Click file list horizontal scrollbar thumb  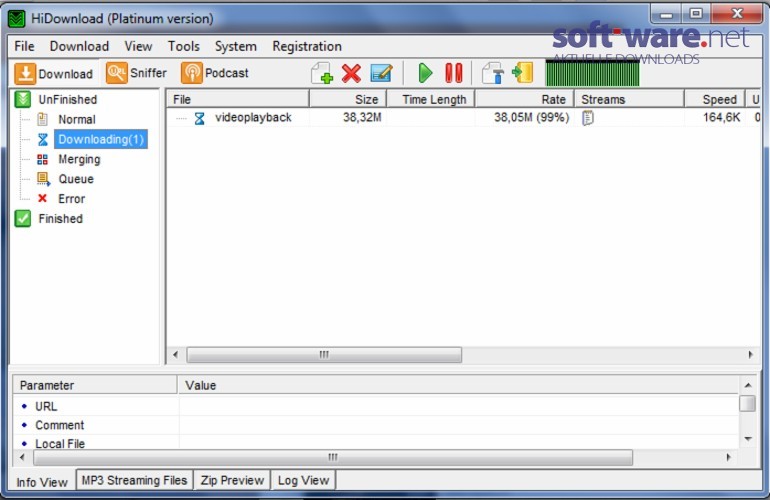pyautogui.click(x=324, y=355)
